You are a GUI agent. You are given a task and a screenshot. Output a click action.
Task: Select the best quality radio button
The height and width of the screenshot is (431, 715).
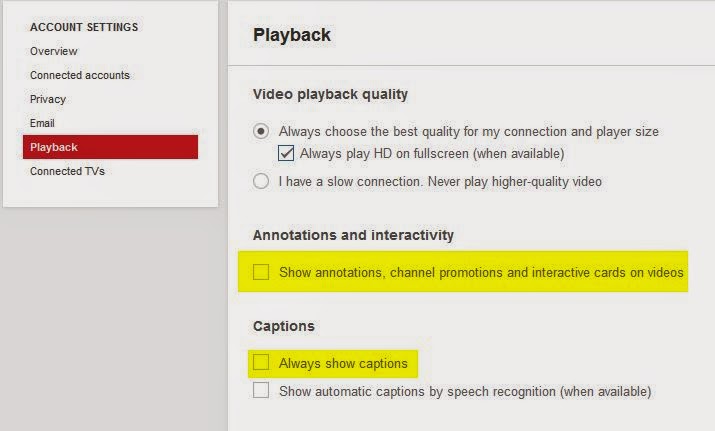261,131
